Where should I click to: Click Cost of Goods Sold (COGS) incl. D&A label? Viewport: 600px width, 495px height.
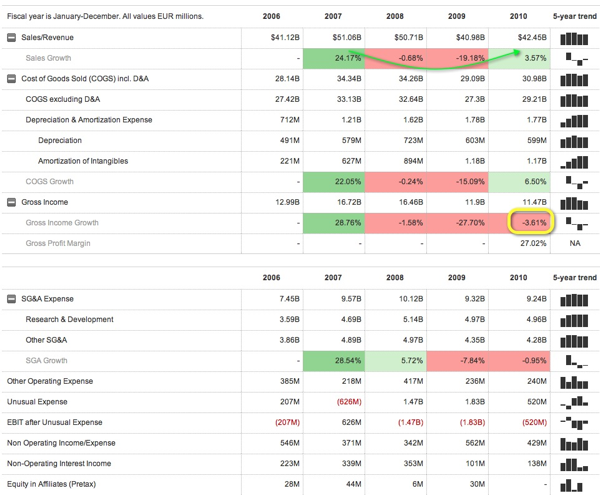point(85,78)
